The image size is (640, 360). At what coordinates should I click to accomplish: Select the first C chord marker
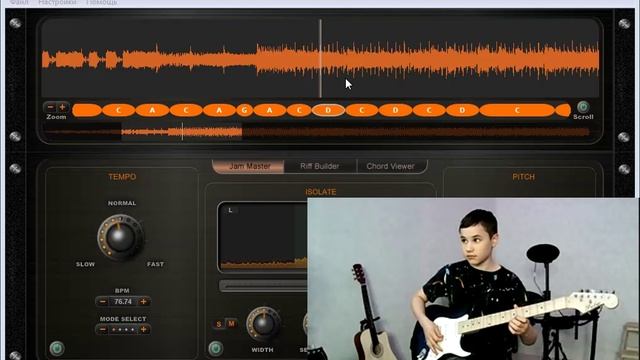point(118,110)
